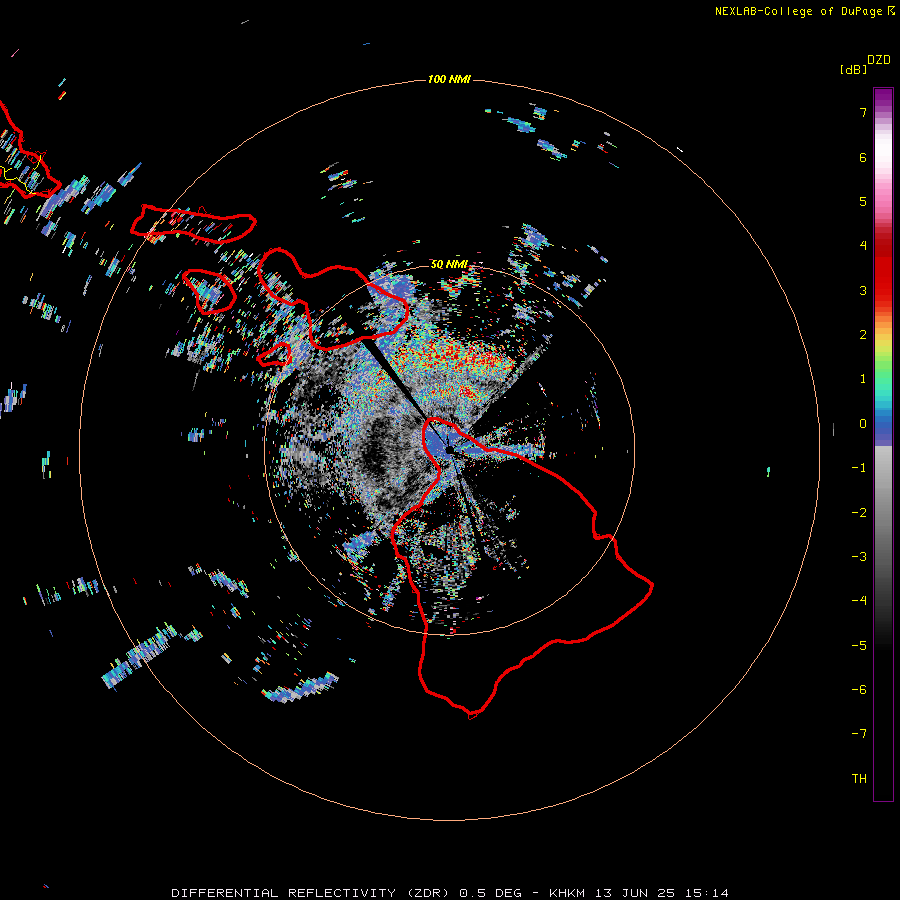900x900 pixels.
Task: Click the 50 NMI range ring label
Action: tap(449, 265)
